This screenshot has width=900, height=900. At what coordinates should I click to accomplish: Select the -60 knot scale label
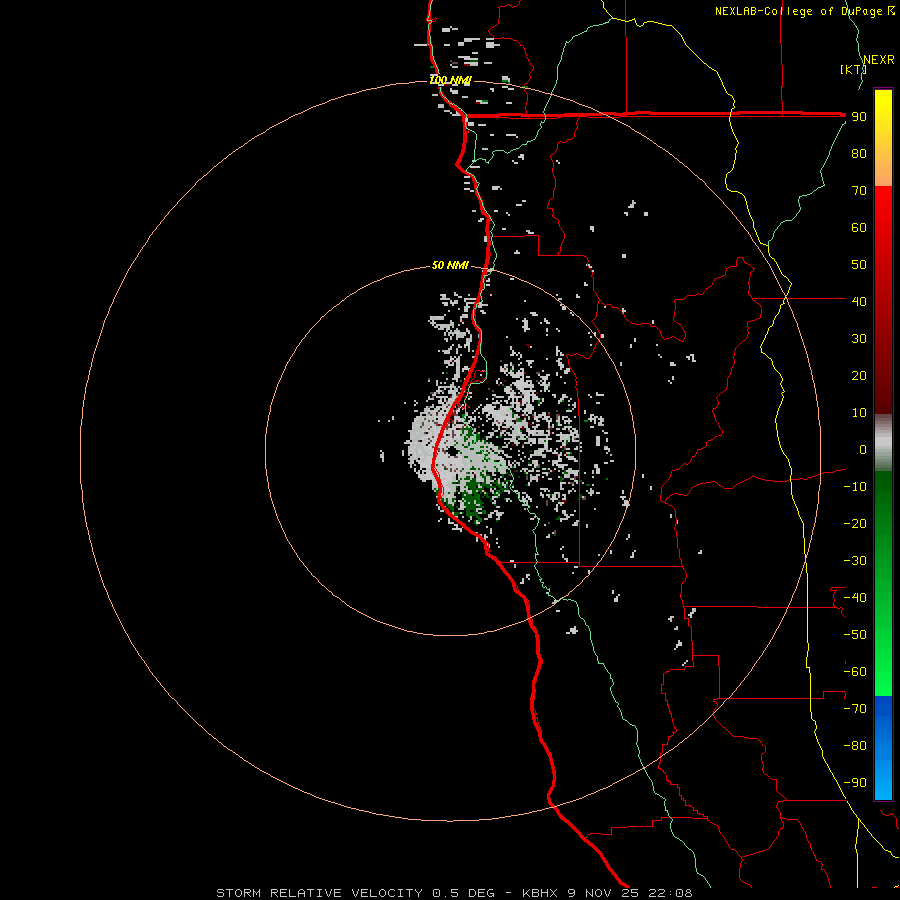point(855,672)
